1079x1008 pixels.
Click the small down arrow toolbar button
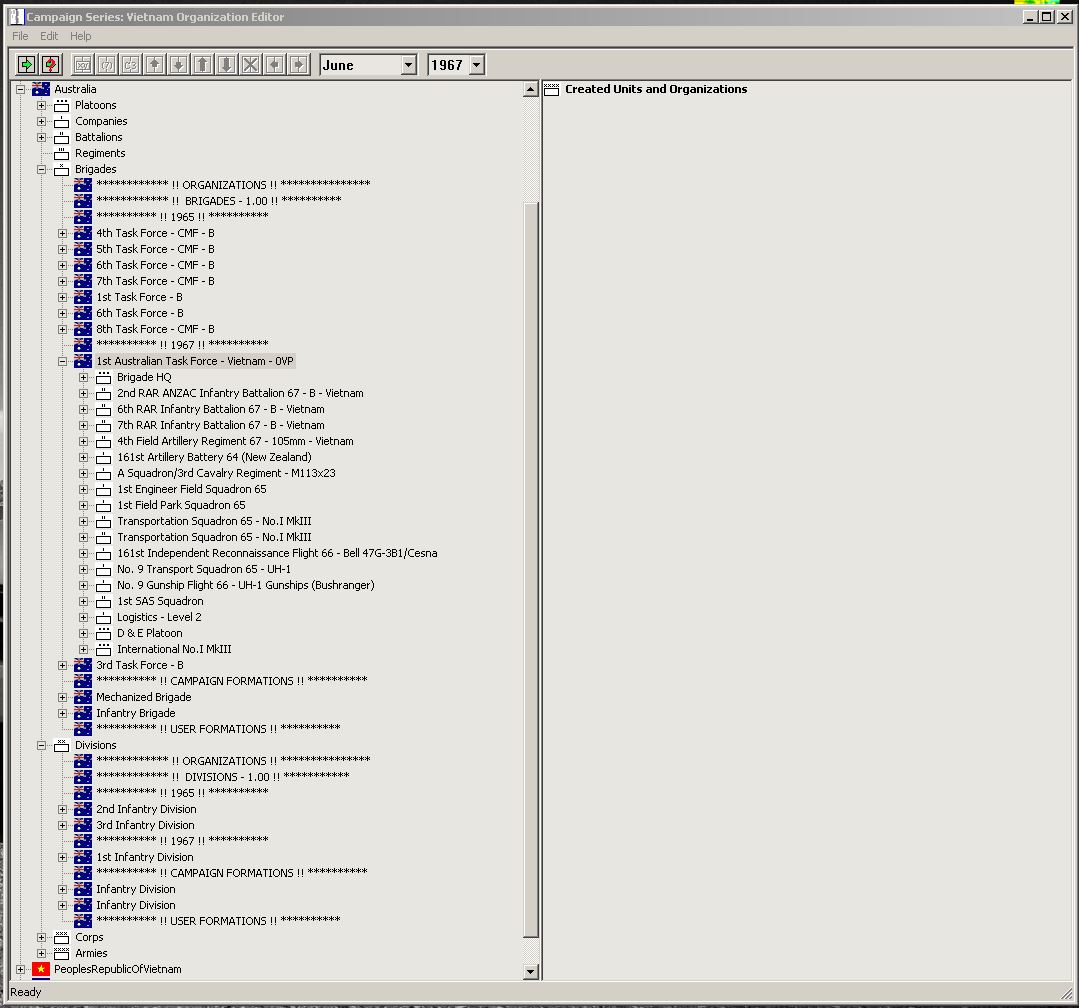[x=179, y=65]
